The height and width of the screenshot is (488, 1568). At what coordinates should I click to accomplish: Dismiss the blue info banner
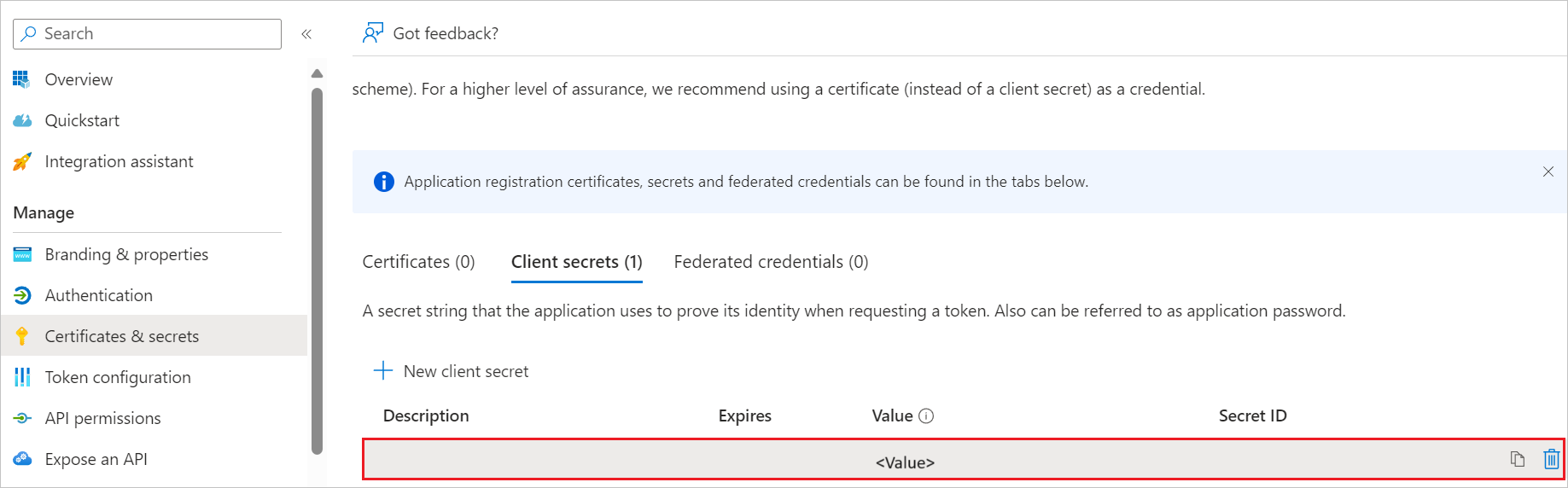(x=1548, y=171)
